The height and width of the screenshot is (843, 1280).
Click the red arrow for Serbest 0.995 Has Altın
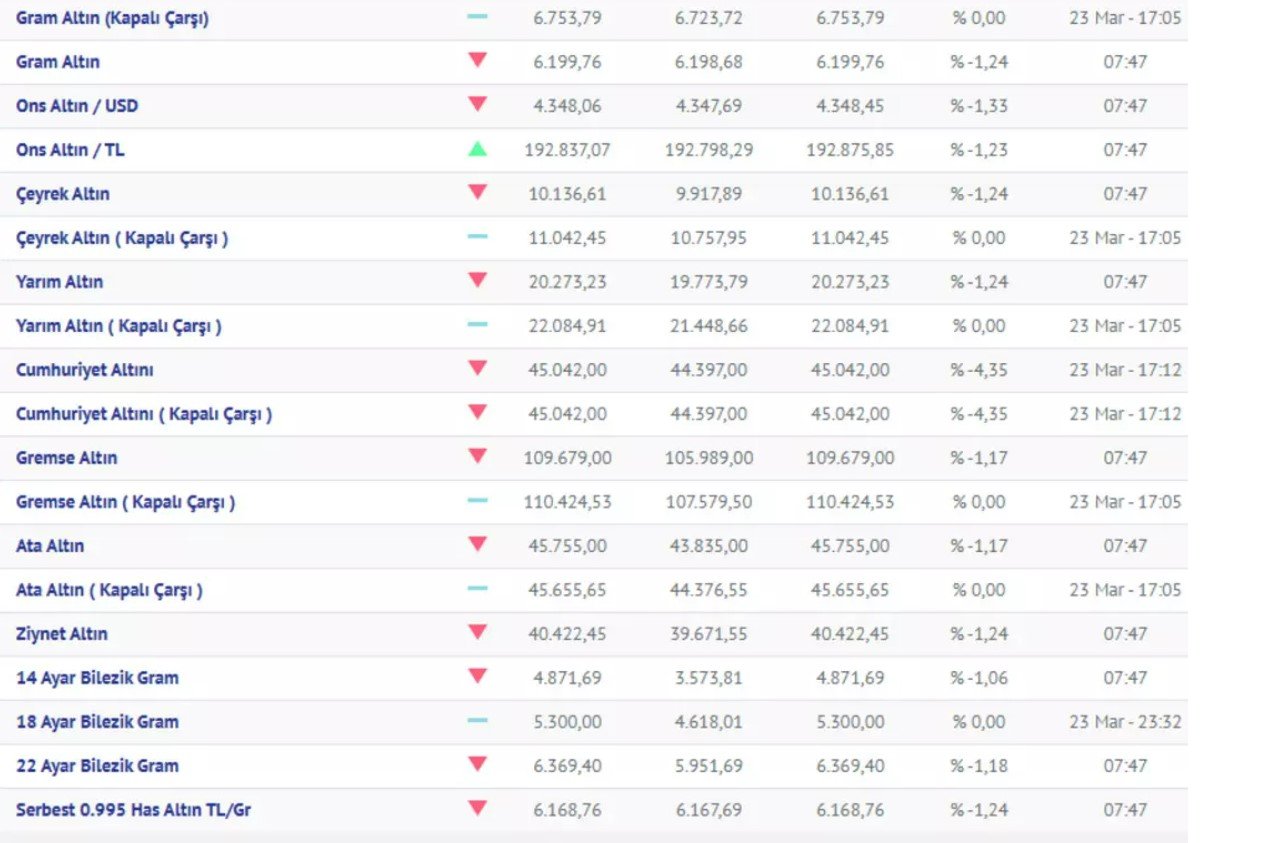pos(477,808)
